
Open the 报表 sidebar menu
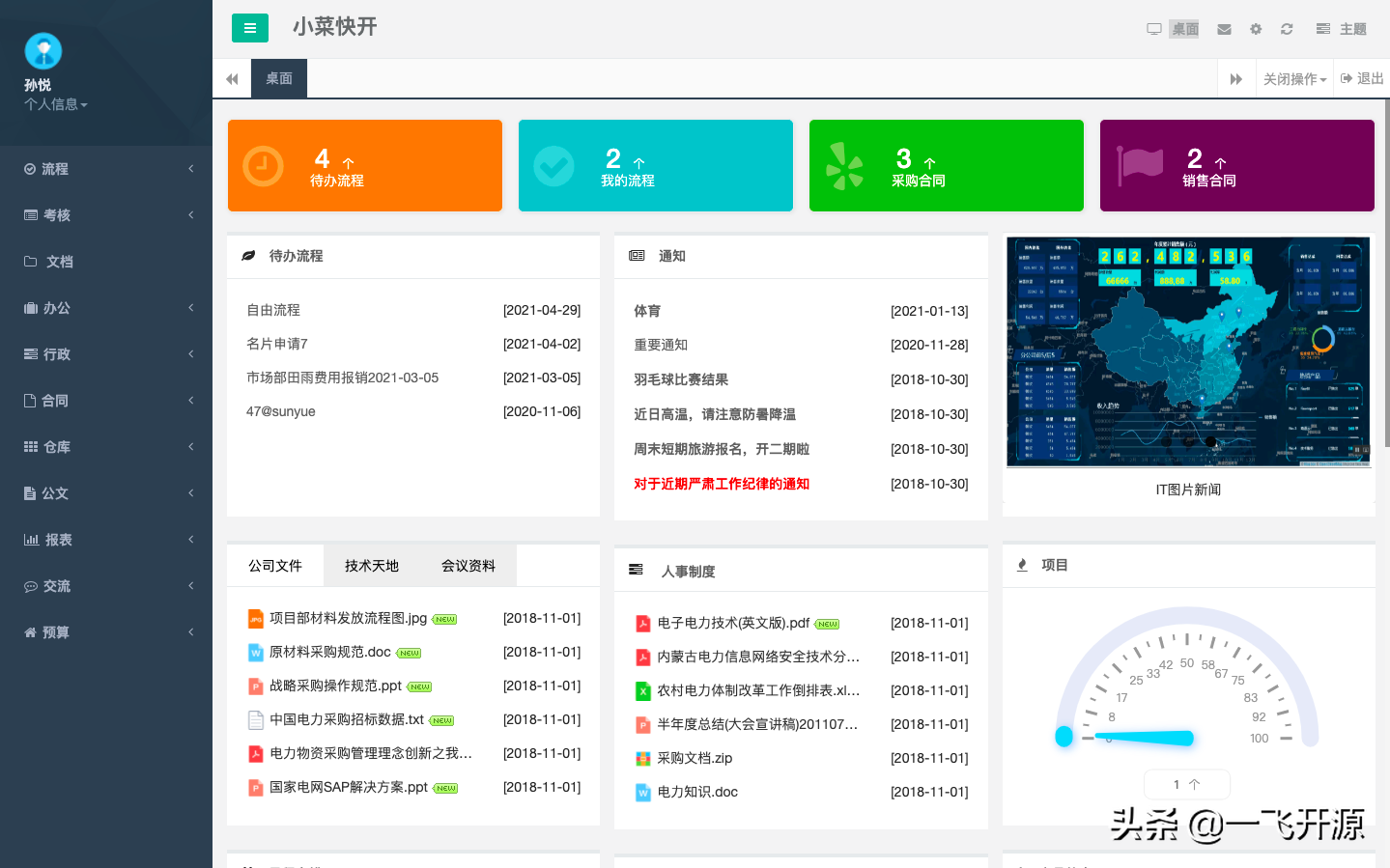tap(106, 540)
